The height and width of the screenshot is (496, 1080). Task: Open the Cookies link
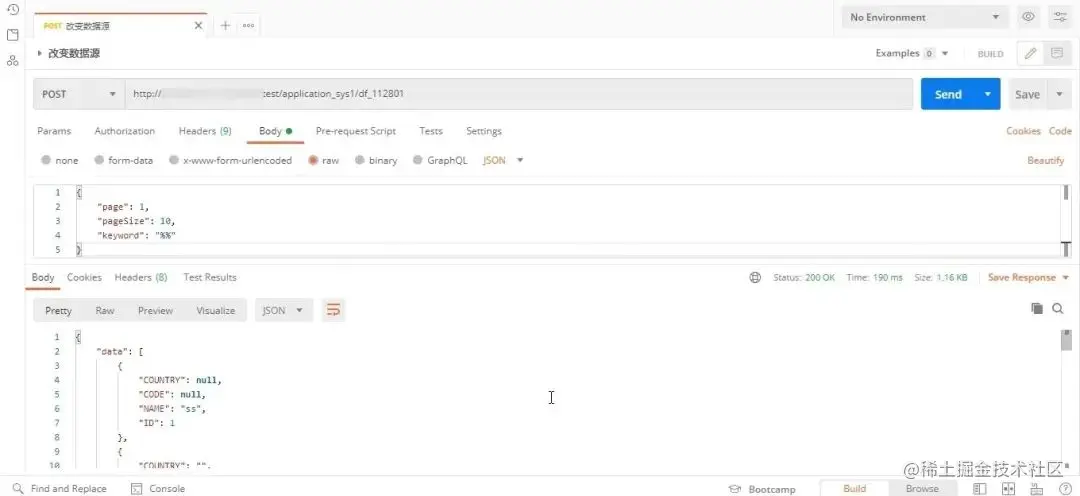[1024, 131]
